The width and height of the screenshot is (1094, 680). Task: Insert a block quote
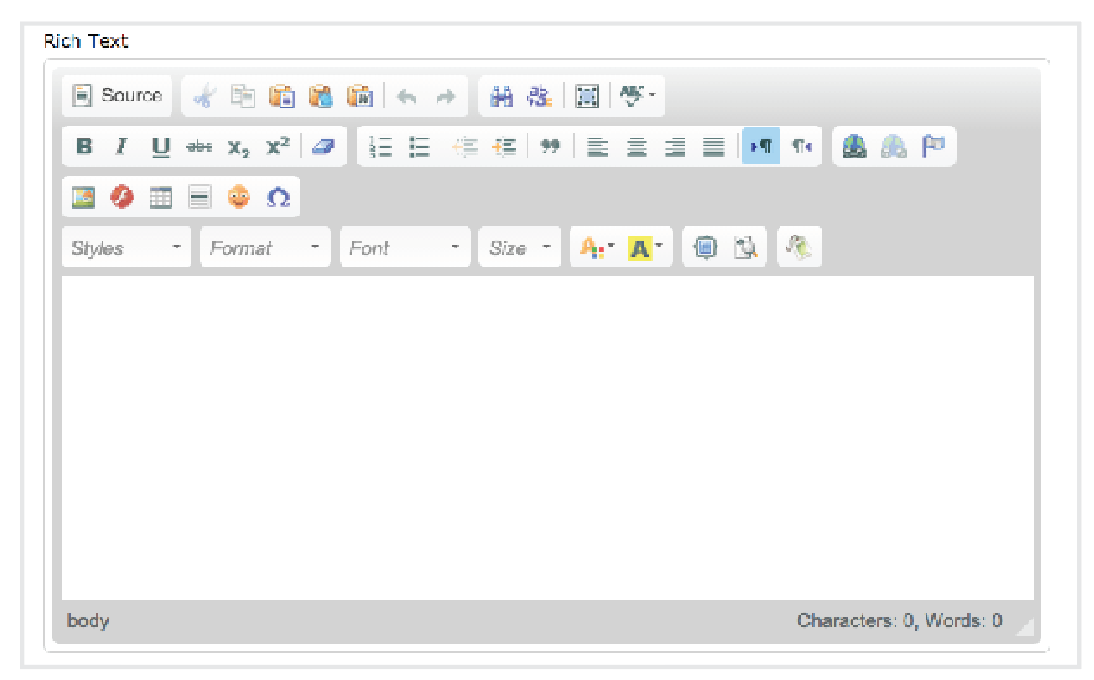point(550,147)
